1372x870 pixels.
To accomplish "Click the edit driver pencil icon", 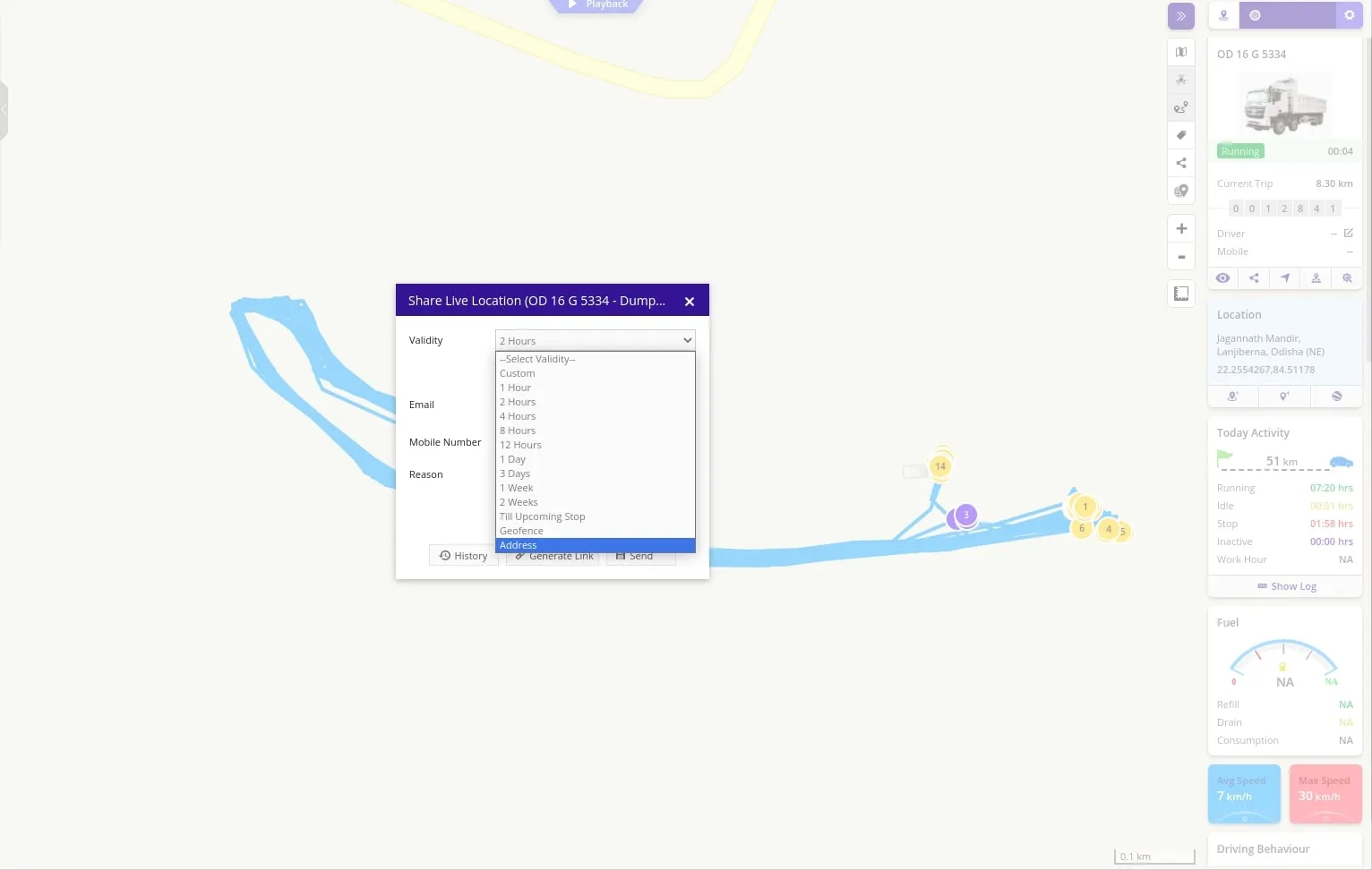I will (x=1348, y=234).
